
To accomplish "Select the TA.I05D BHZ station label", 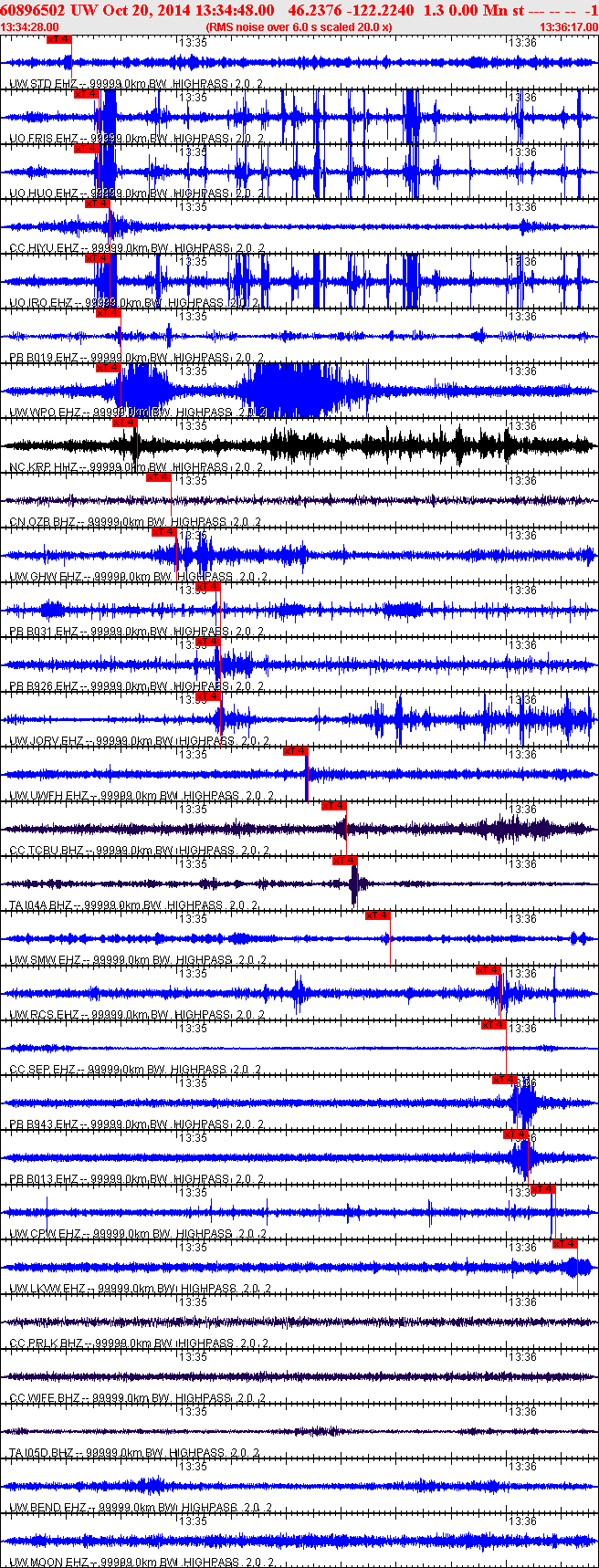I will 42,1453.
